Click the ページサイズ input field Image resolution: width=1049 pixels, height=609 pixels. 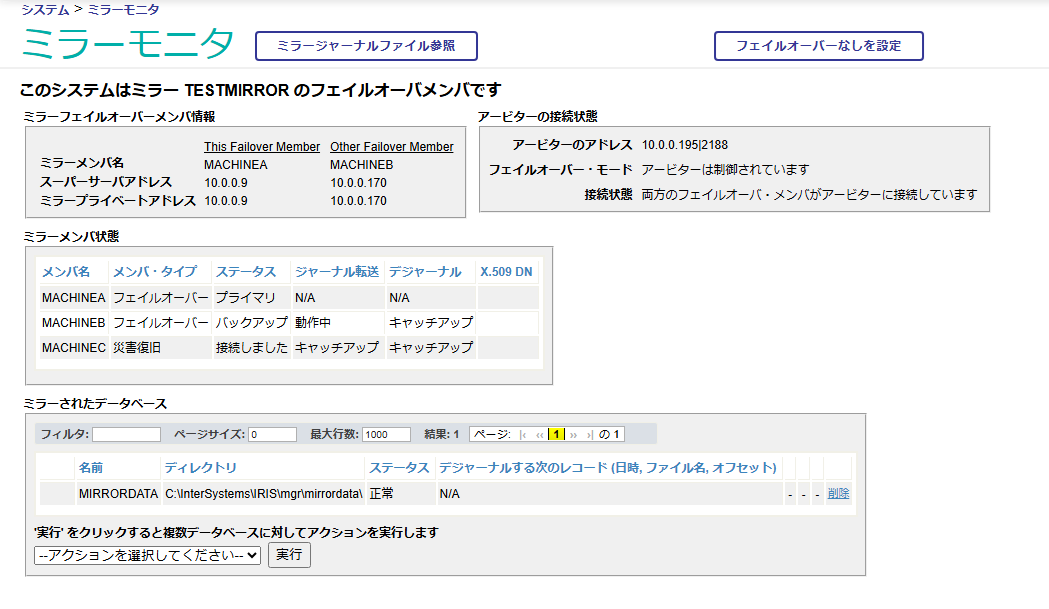[x=272, y=435]
